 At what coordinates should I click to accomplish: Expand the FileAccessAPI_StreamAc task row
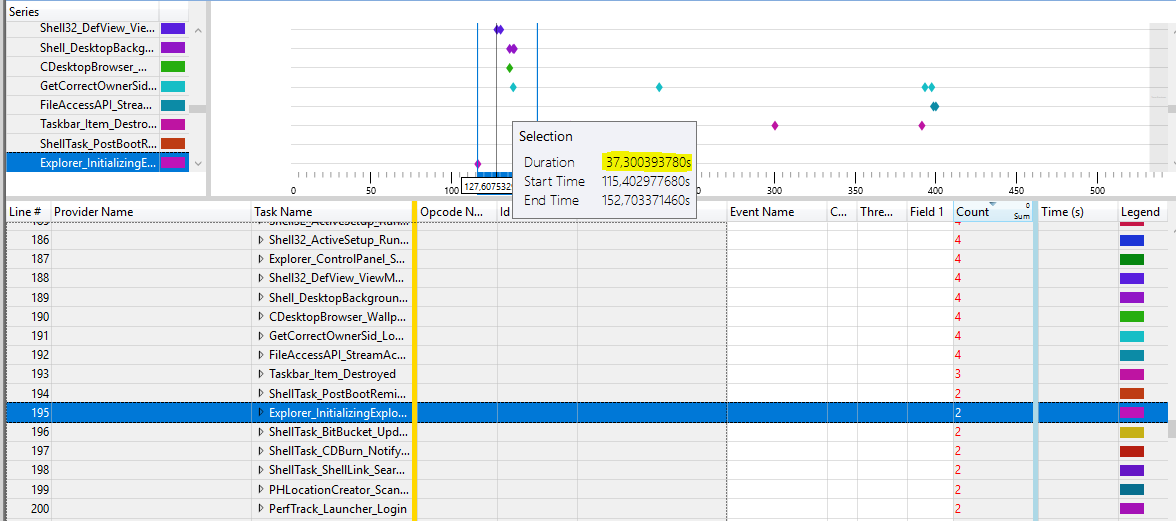tap(261, 355)
